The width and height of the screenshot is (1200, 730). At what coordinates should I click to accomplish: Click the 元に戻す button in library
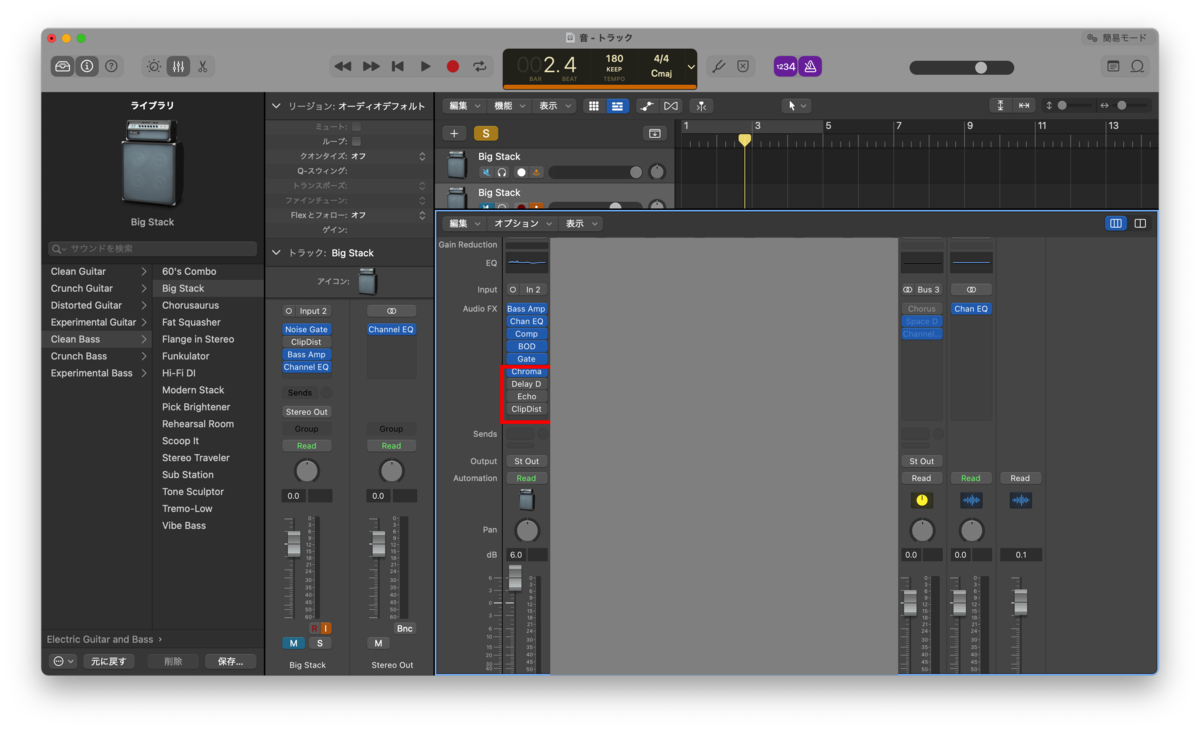(x=107, y=661)
